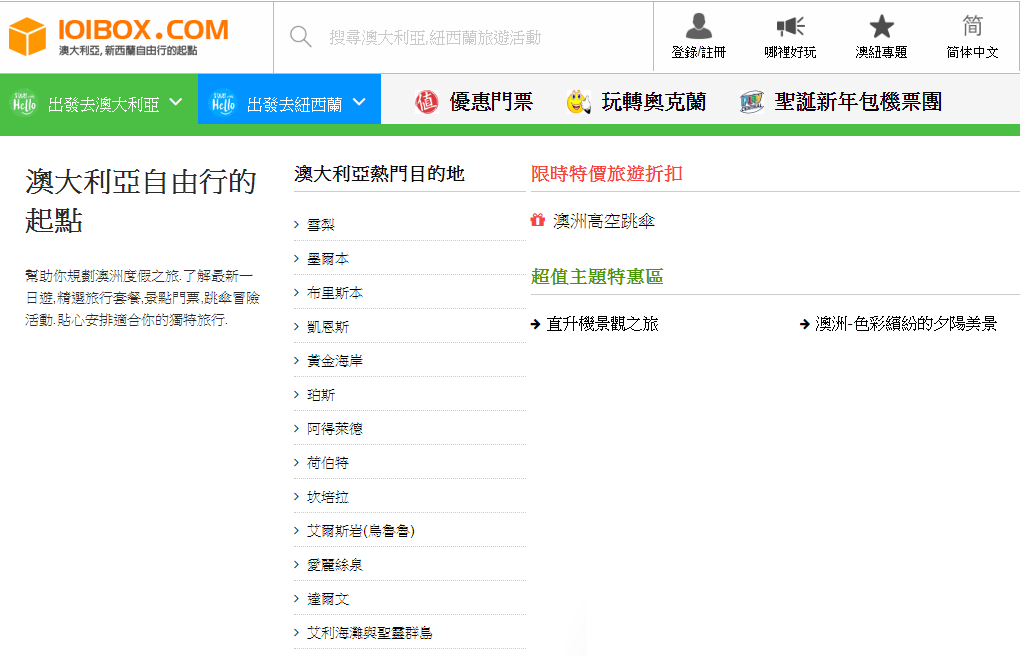Screen dimensions: 1020x656
Task: Open the 直升機景觀之旅 link
Action: point(602,324)
